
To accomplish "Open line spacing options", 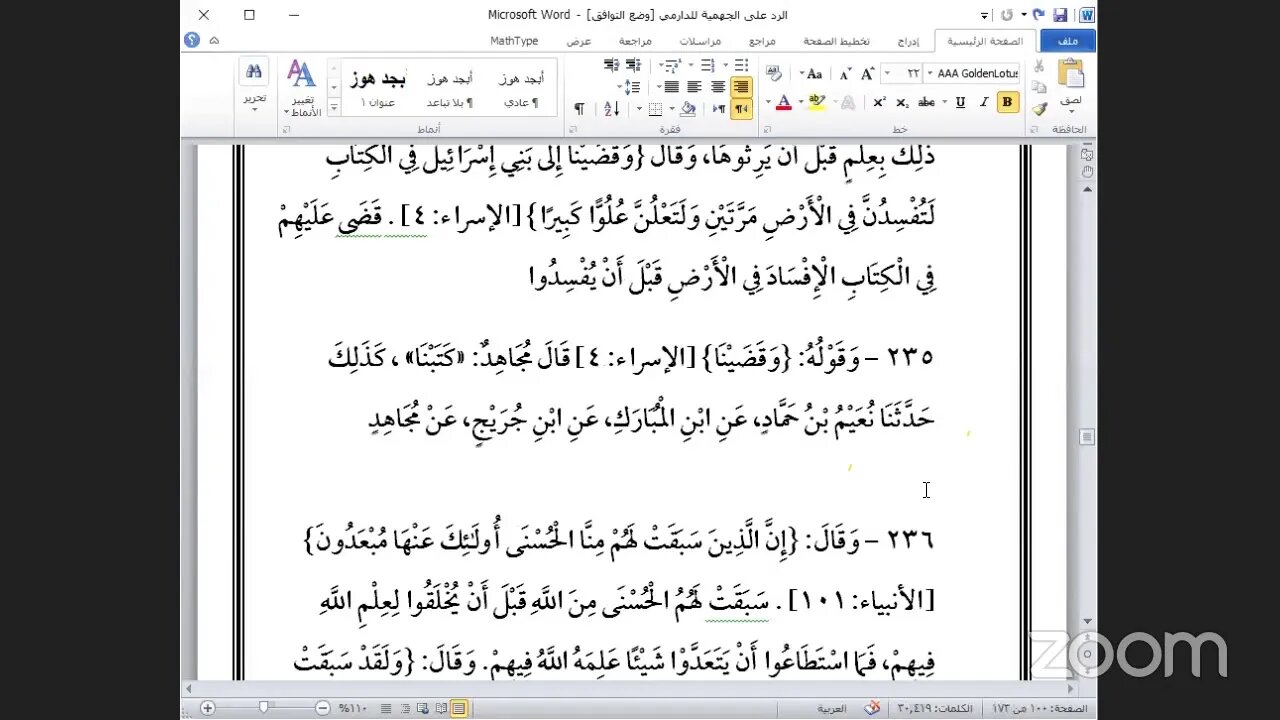I will coord(633,87).
